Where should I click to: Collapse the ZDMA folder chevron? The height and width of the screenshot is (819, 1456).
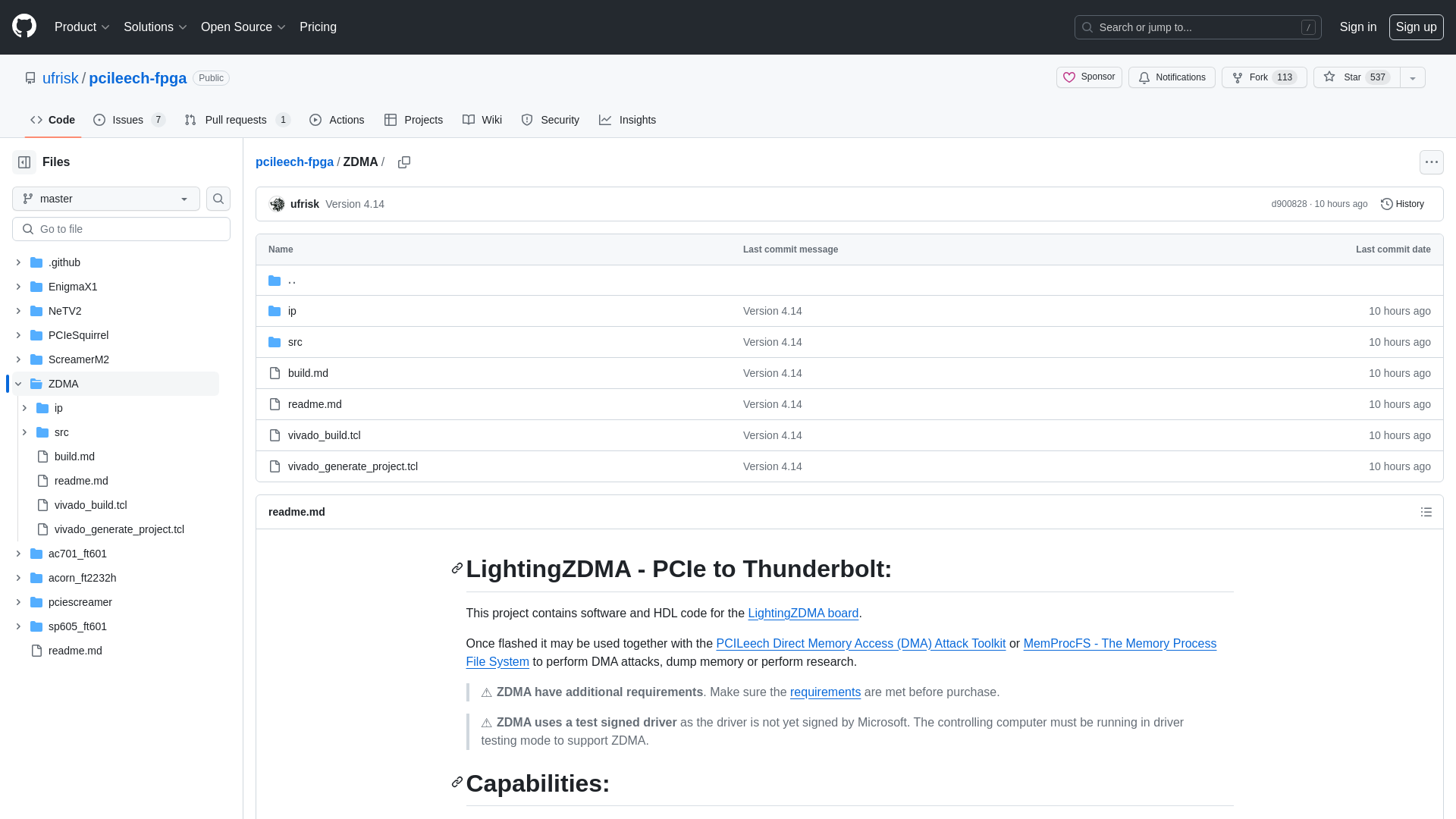click(18, 384)
